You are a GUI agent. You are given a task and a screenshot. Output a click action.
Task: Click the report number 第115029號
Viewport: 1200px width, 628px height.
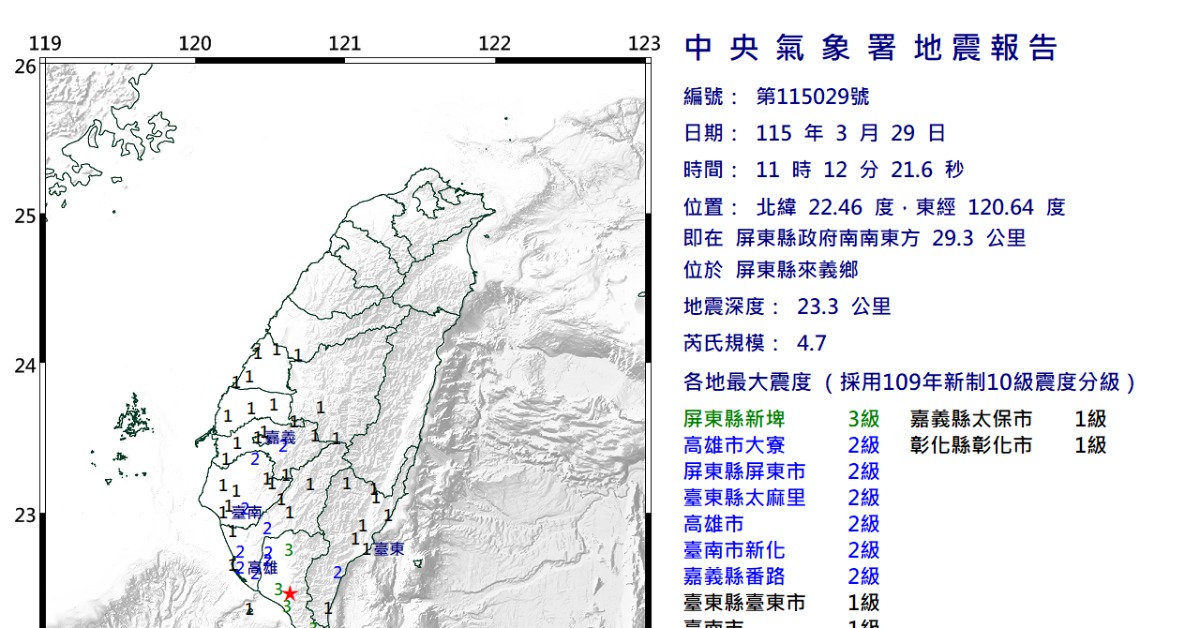(812, 97)
